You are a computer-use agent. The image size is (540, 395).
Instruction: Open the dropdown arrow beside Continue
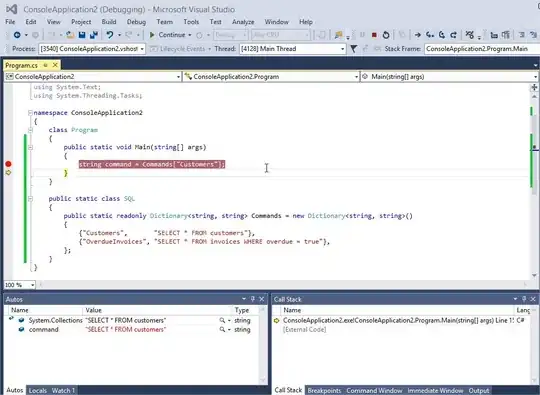click(x=190, y=35)
